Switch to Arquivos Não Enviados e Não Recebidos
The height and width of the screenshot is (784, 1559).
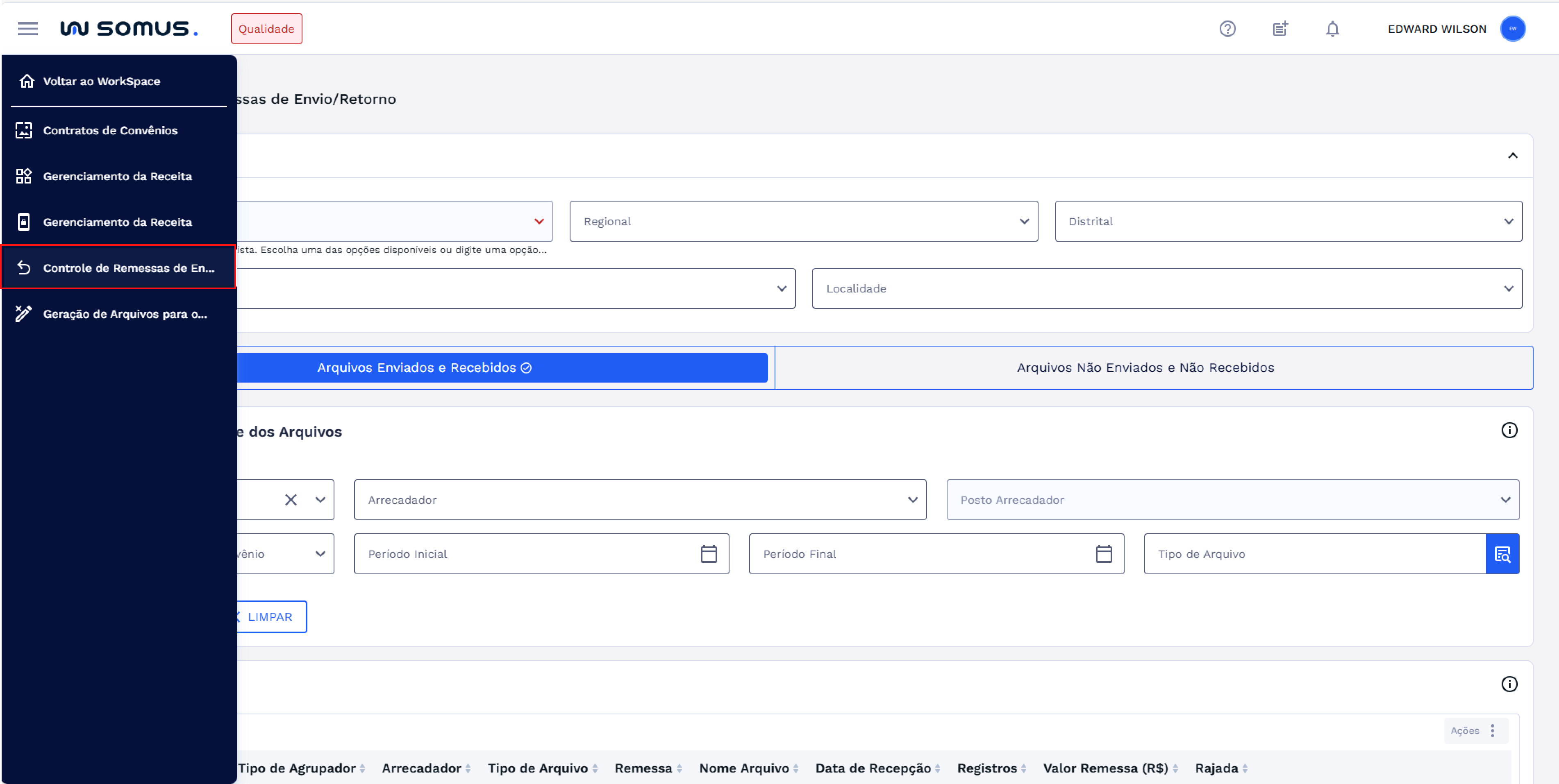point(1145,367)
